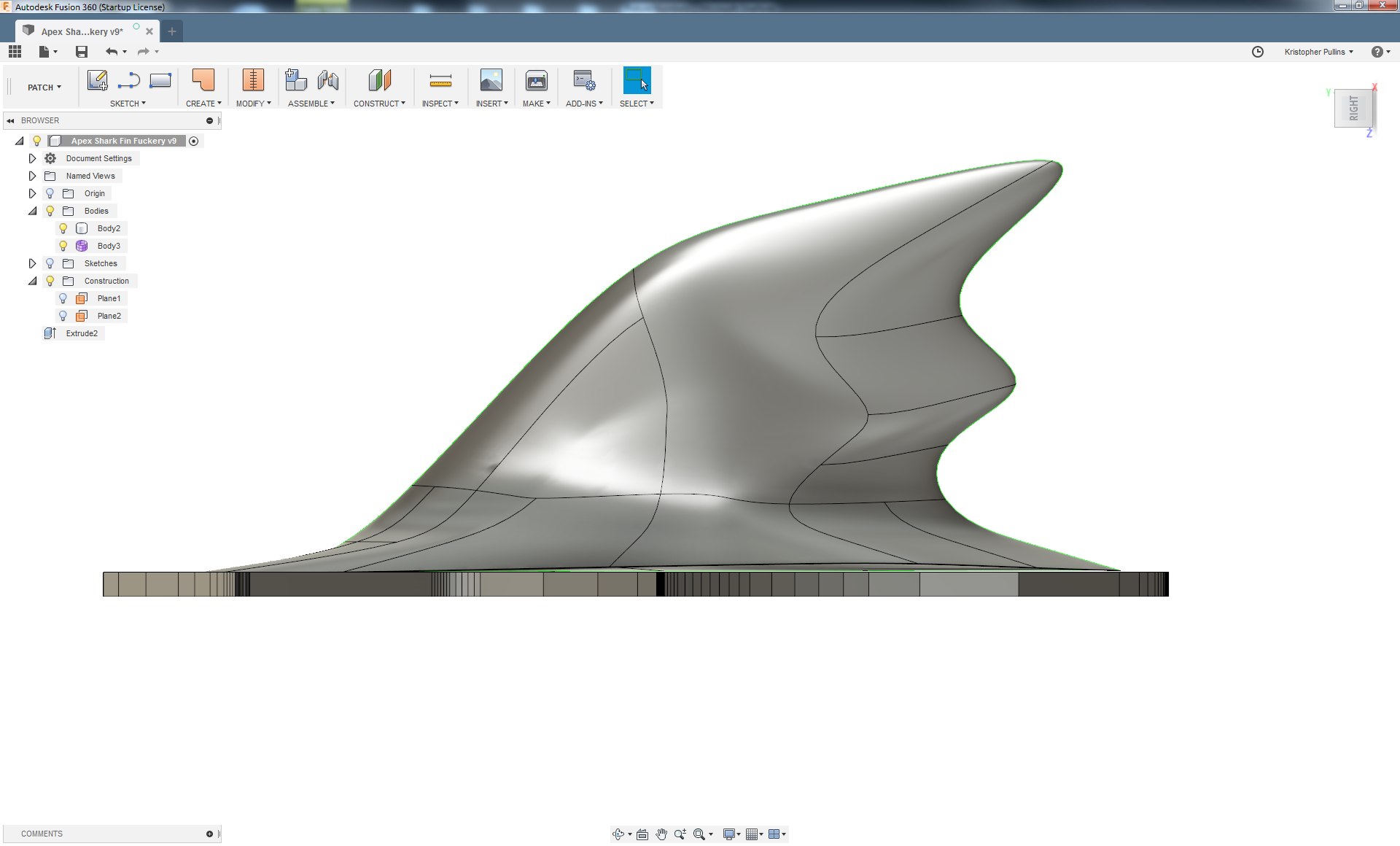Open the SKETCH menu
The height and width of the screenshot is (846, 1400).
[x=128, y=104]
